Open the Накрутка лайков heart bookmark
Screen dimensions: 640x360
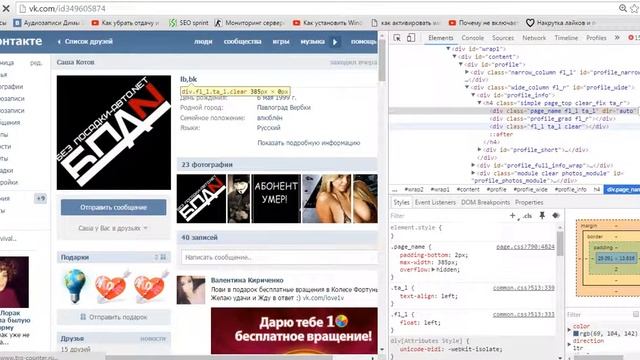click(560, 23)
